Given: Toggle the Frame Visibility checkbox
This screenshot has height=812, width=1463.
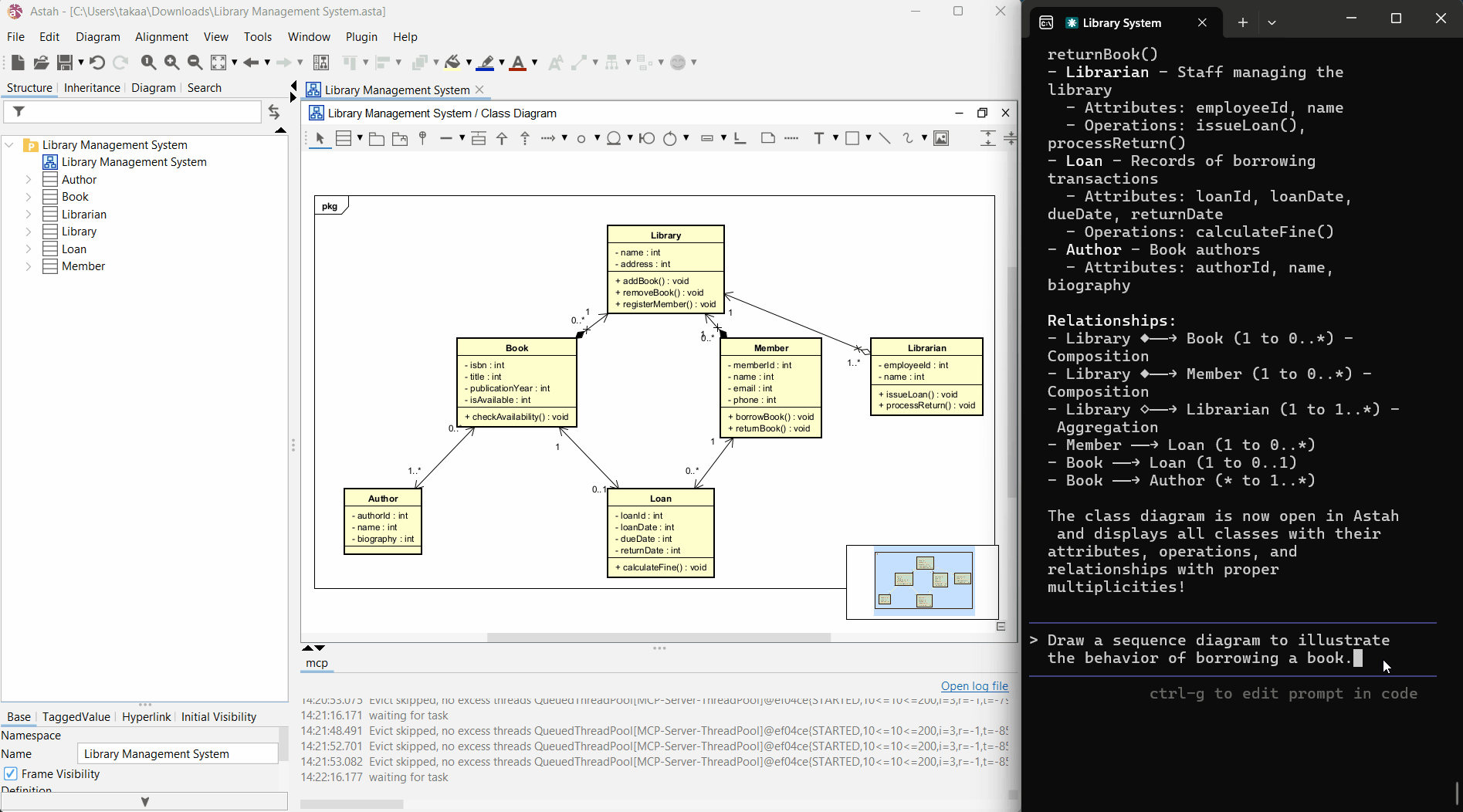Looking at the screenshot, I should [11, 773].
